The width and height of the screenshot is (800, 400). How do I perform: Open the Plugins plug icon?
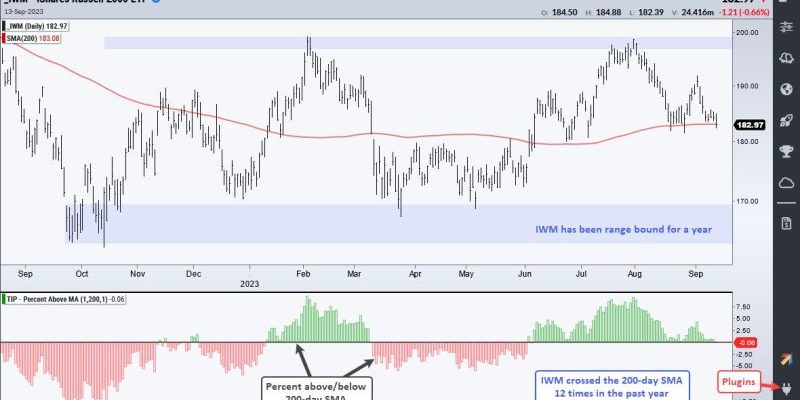(x=786, y=388)
